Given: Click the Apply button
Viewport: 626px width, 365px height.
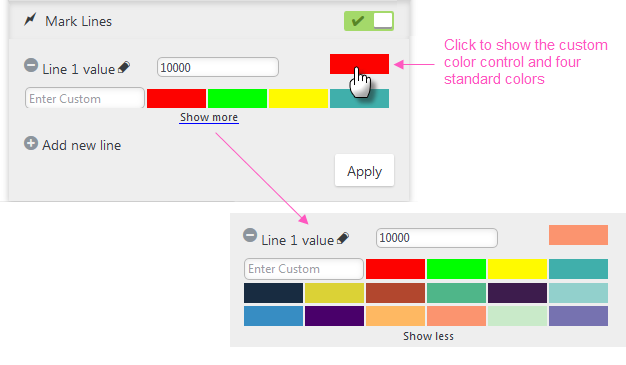Looking at the screenshot, I should tap(365, 171).
